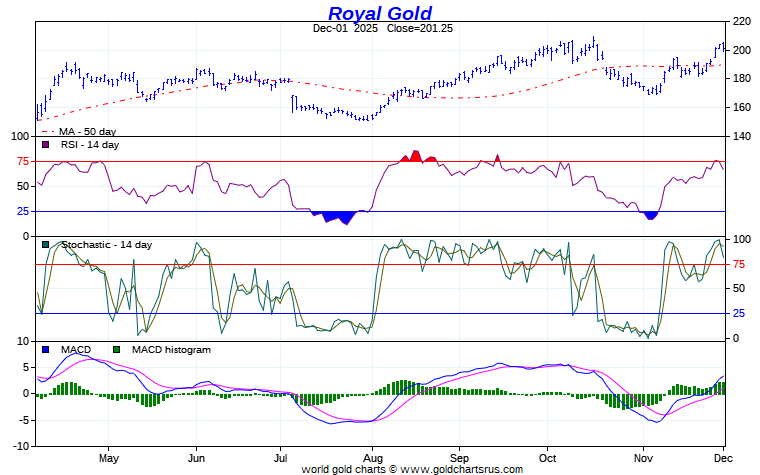The image size is (760, 475).
Task: Click the 200 price axis label
Action: click(742, 50)
